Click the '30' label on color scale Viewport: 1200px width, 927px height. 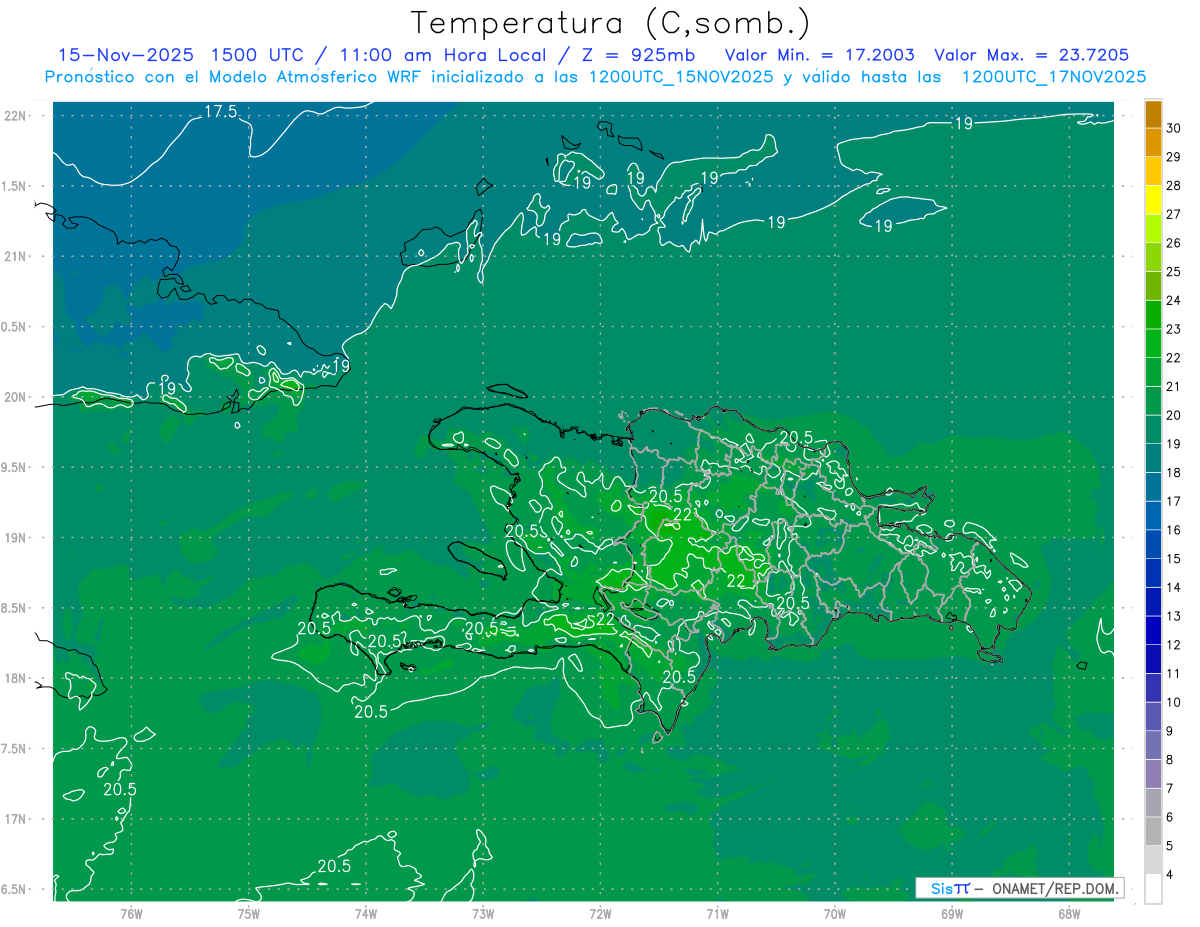pyautogui.click(x=1174, y=129)
